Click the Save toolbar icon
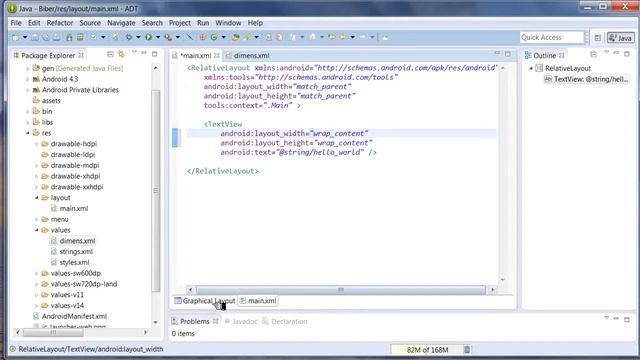 click(35, 37)
